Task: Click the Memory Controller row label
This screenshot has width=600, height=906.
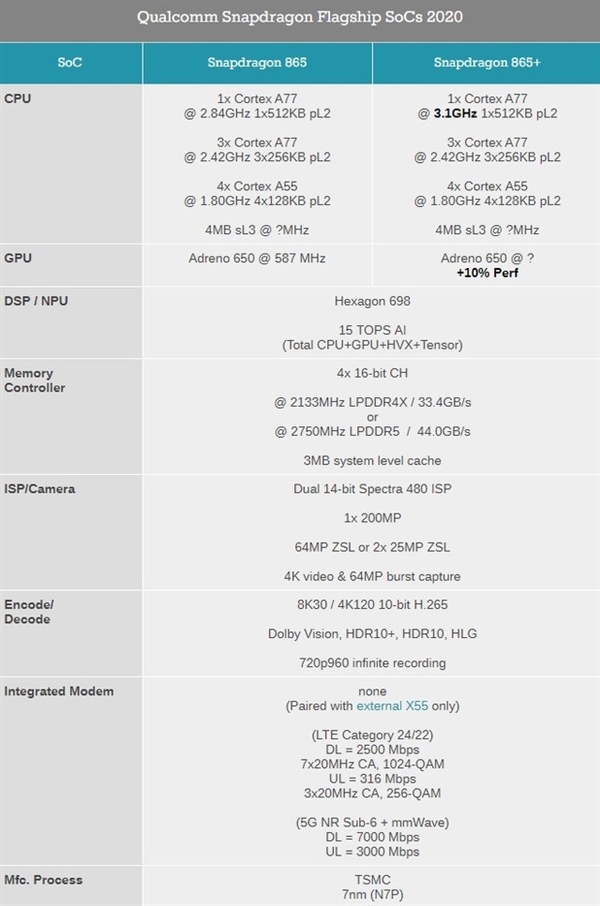Action: click(37, 380)
